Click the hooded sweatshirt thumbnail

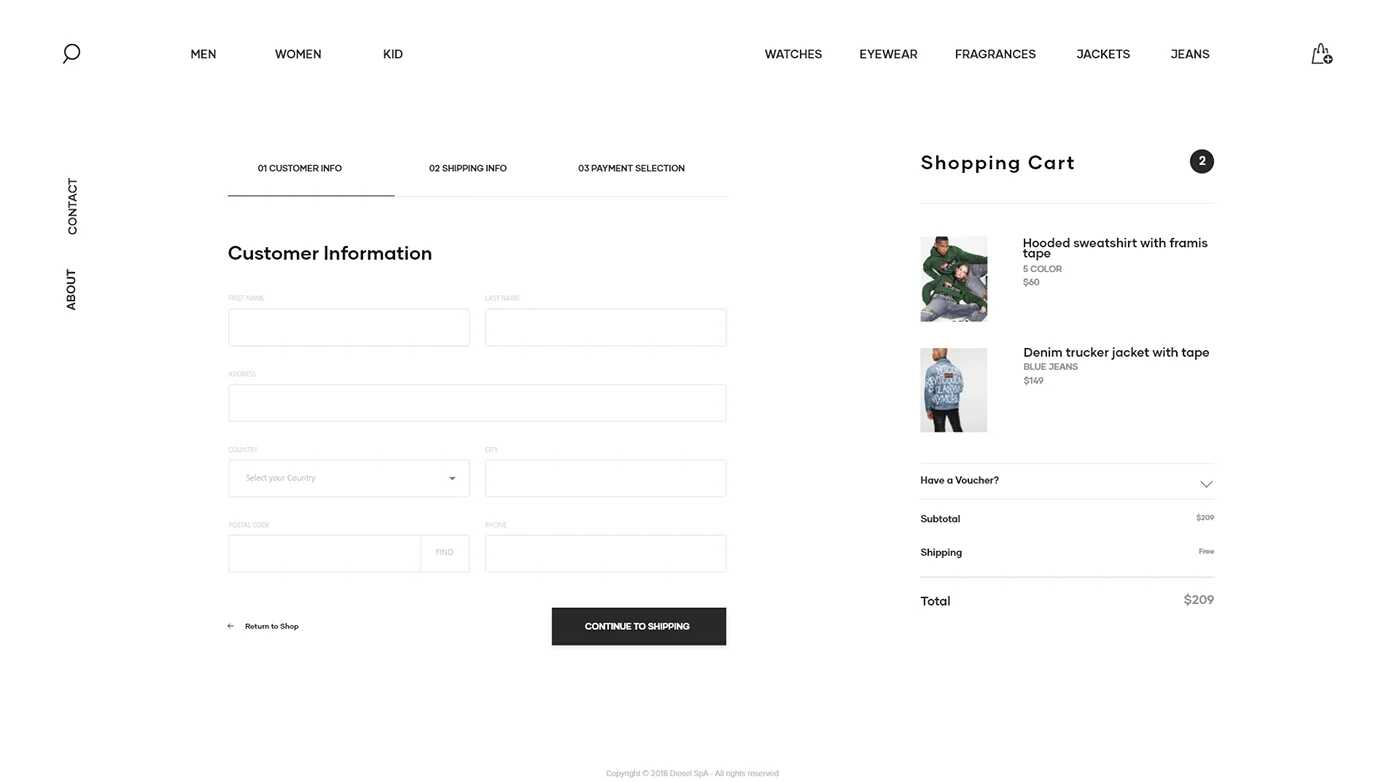click(x=953, y=279)
